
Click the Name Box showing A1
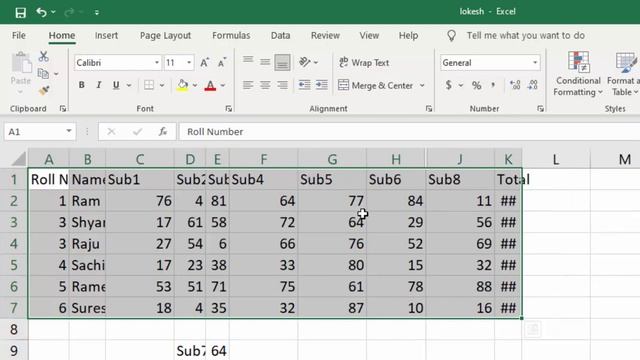(x=40, y=131)
